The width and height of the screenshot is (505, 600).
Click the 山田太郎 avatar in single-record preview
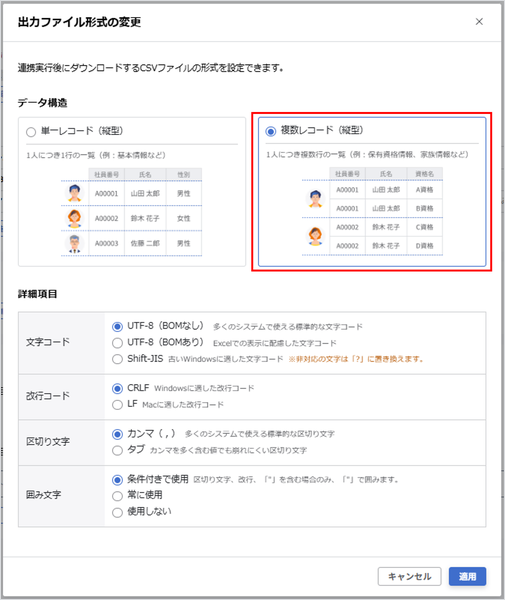coord(74,193)
